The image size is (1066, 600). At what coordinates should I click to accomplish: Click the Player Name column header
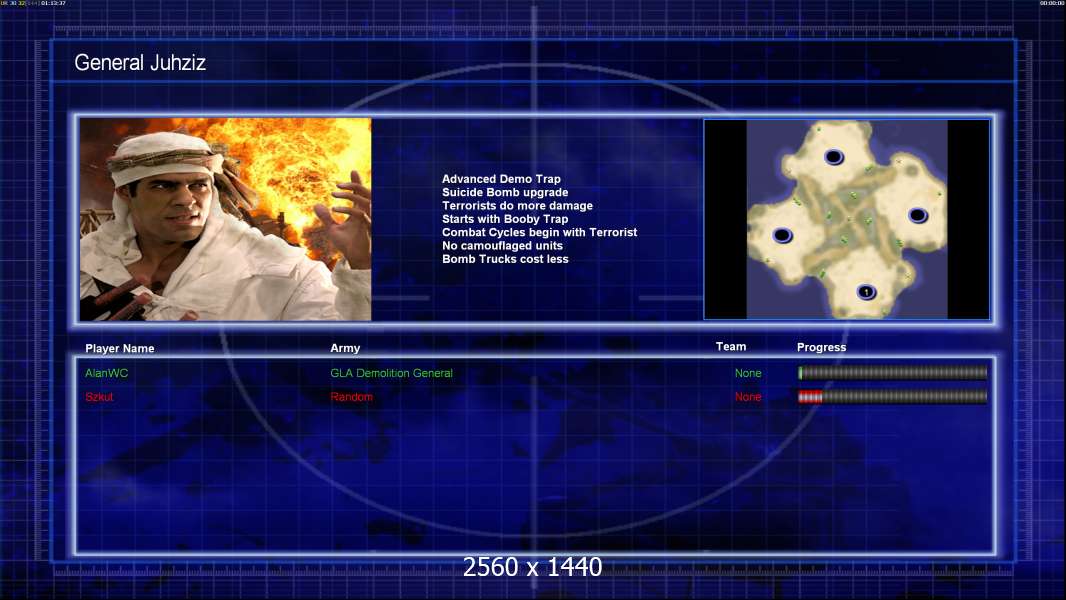pyautogui.click(x=120, y=349)
